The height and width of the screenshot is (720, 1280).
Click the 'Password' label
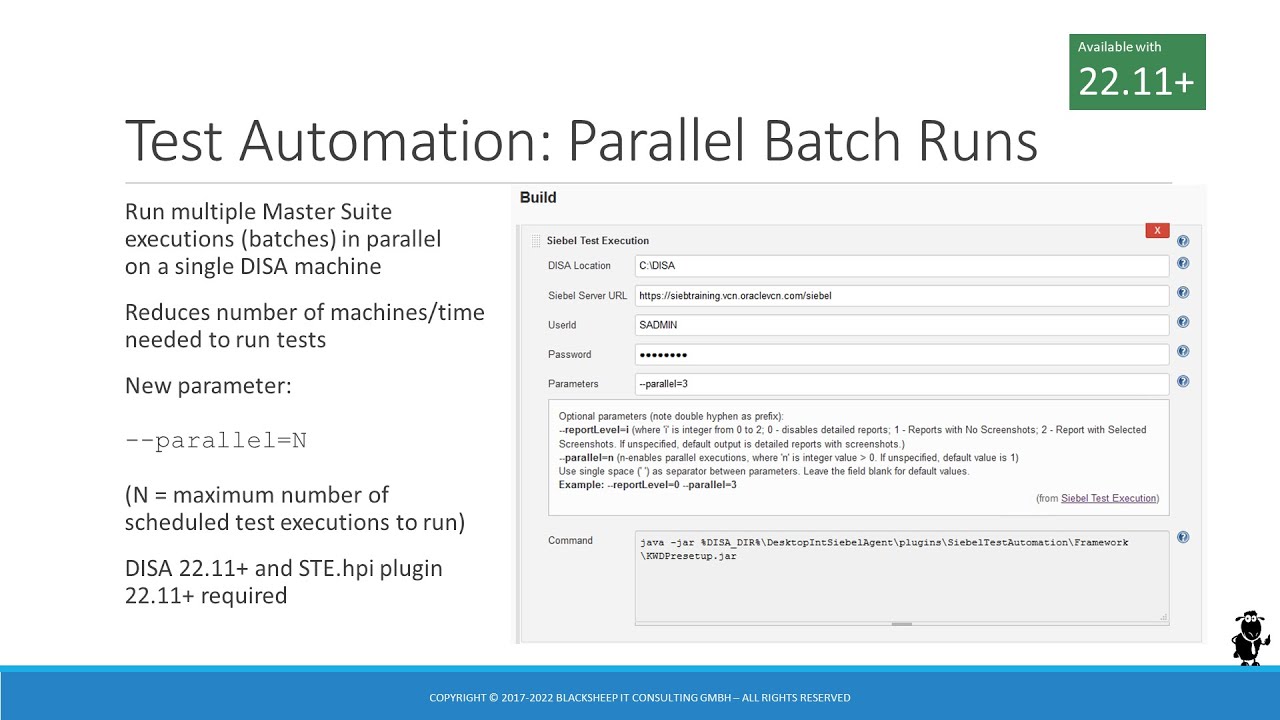pyautogui.click(x=569, y=354)
